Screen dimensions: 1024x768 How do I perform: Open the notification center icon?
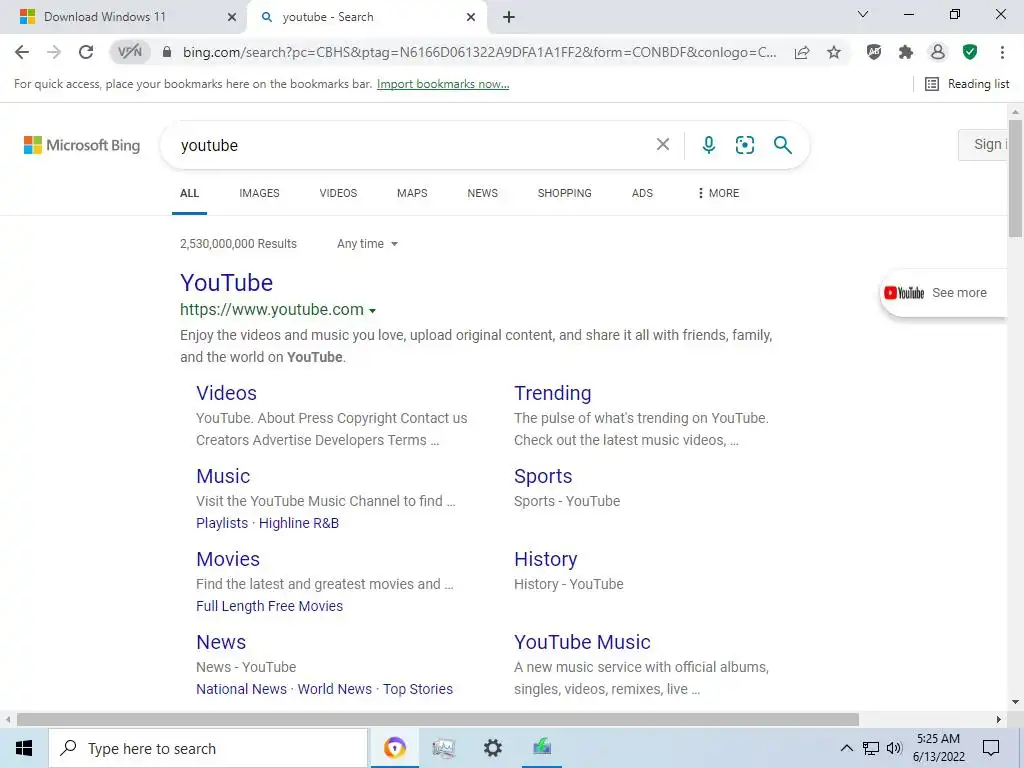point(991,748)
